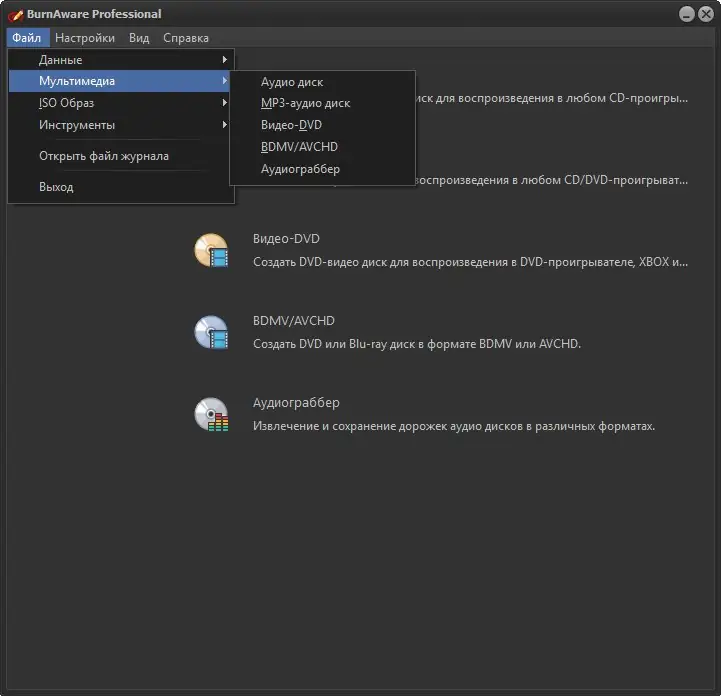Select Данные in the Файл menu
This screenshot has width=721, height=696.
pyautogui.click(x=121, y=60)
